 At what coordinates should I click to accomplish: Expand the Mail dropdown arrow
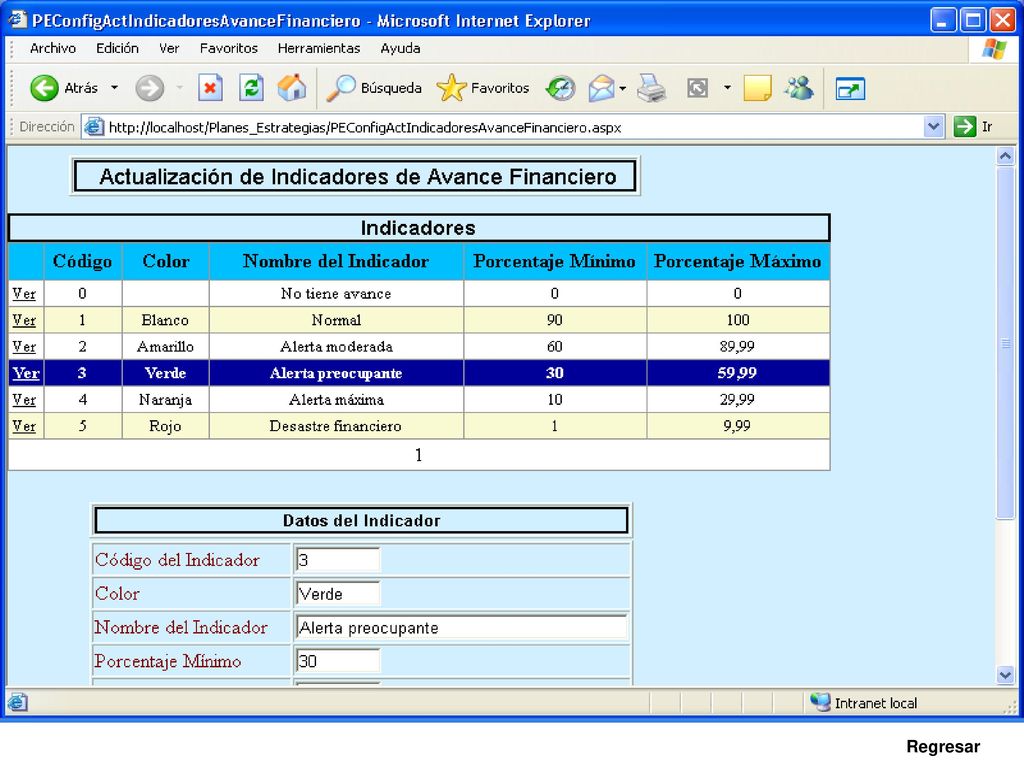point(622,88)
